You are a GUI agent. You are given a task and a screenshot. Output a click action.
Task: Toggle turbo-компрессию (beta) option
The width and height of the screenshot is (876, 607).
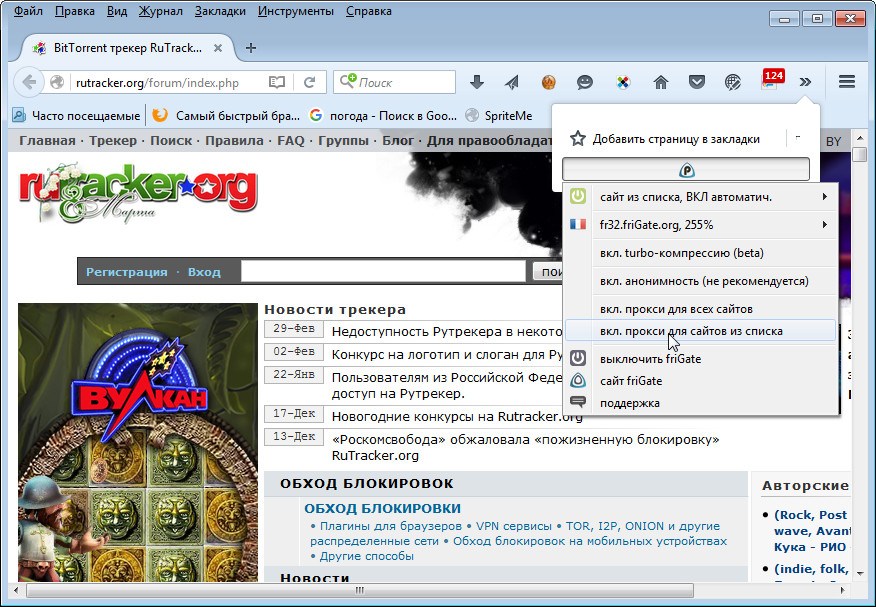click(673, 253)
